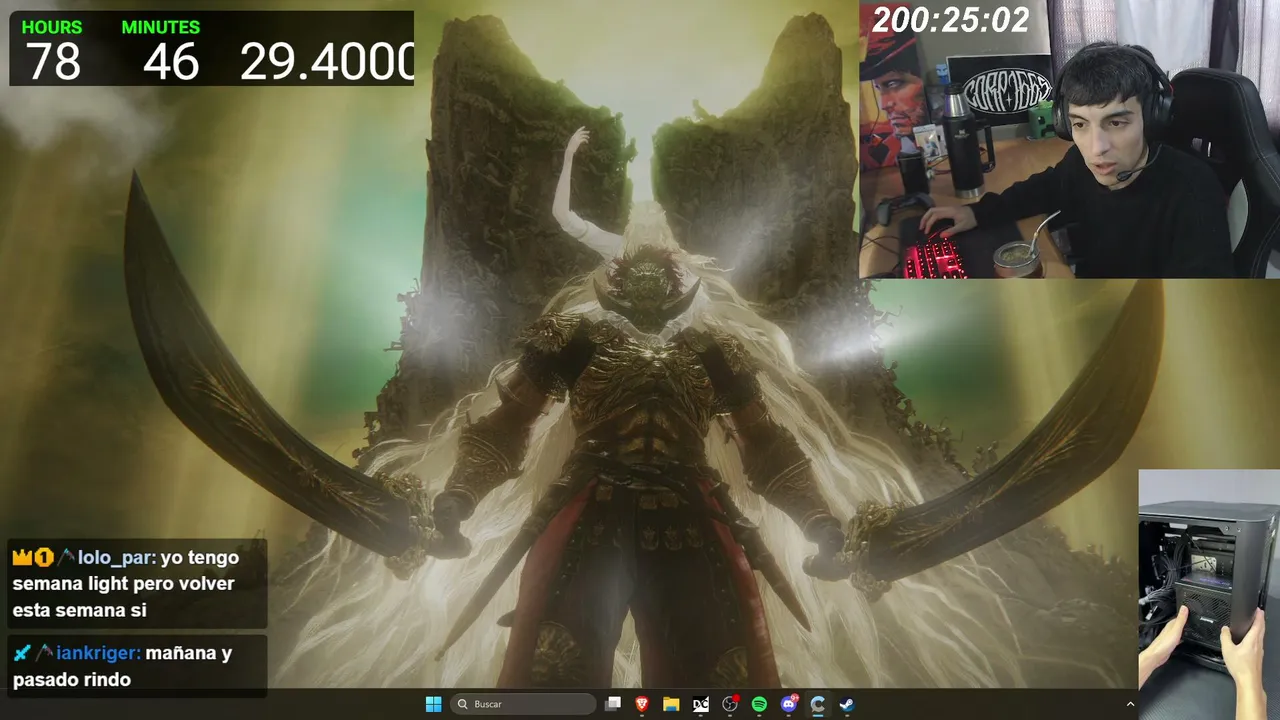Click the PC hardware video overlay
This screenshot has width=1280, height=720.
tap(1209, 594)
